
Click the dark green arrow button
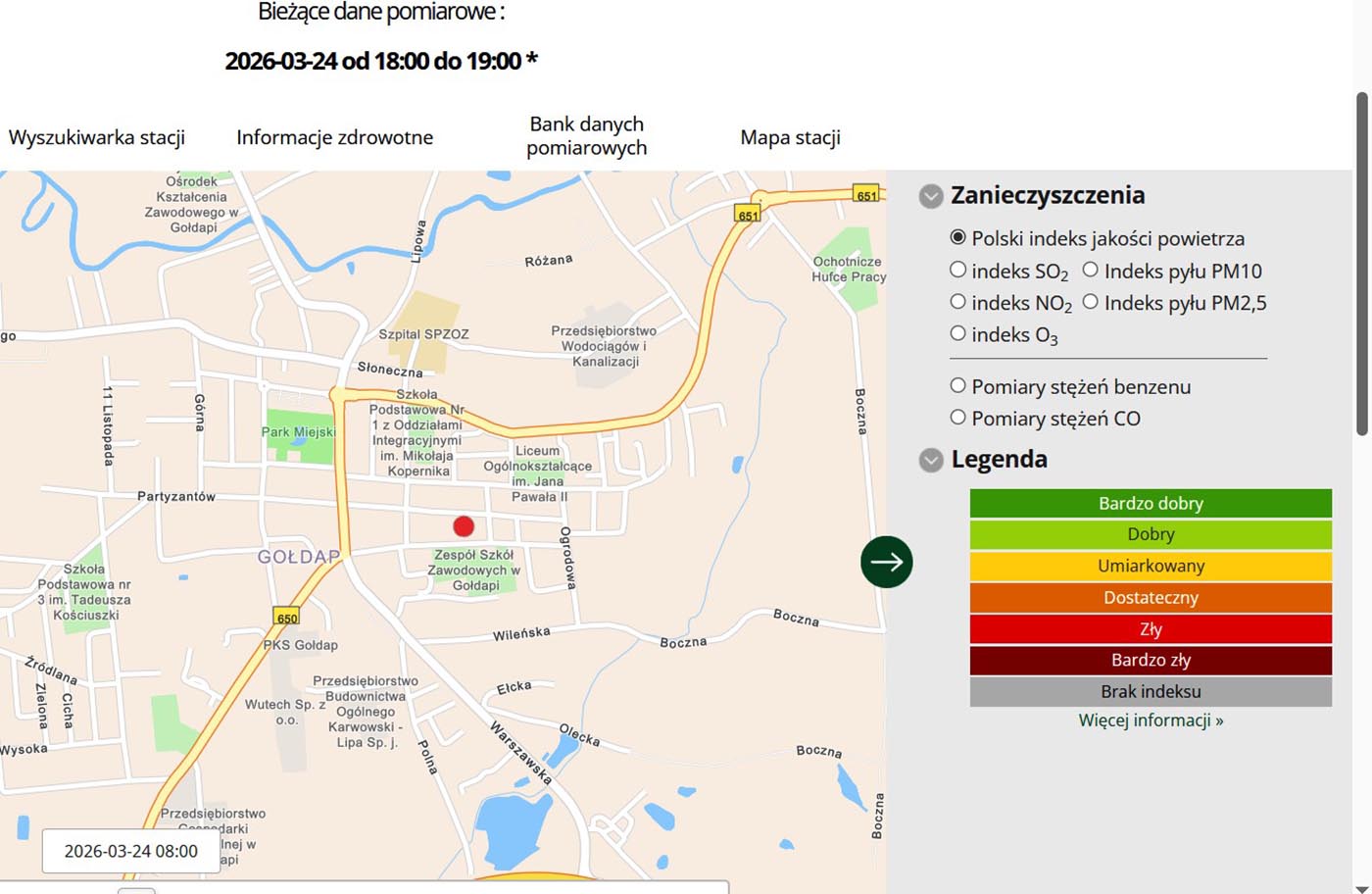(887, 562)
